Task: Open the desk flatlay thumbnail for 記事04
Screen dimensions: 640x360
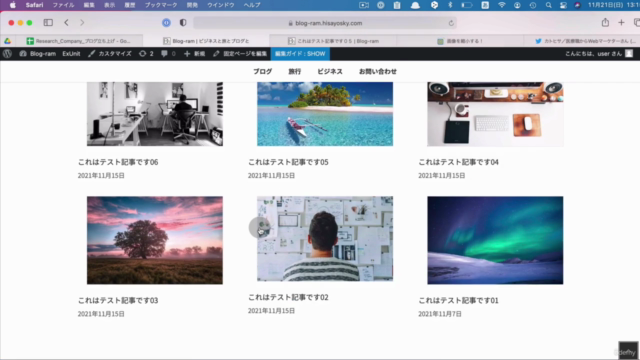Action: coord(495,113)
